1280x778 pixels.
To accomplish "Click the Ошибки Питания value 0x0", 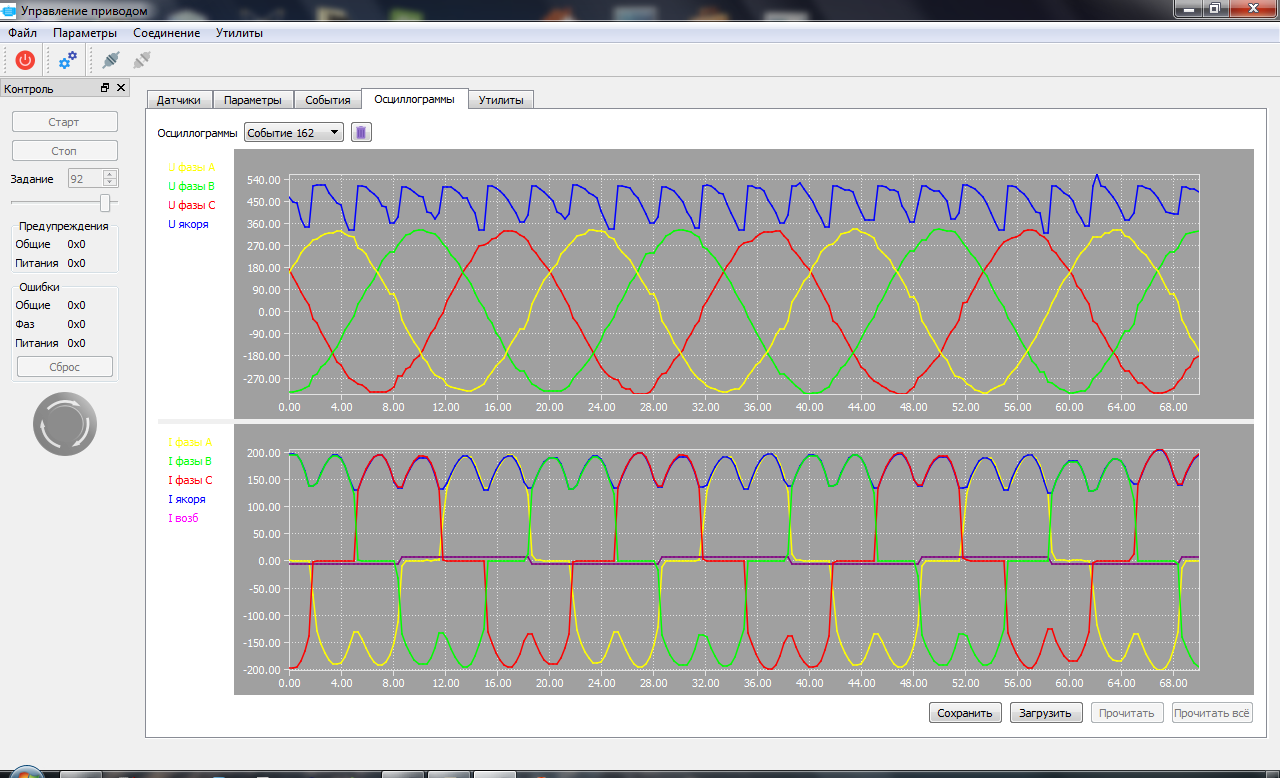I will click(x=77, y=343).
